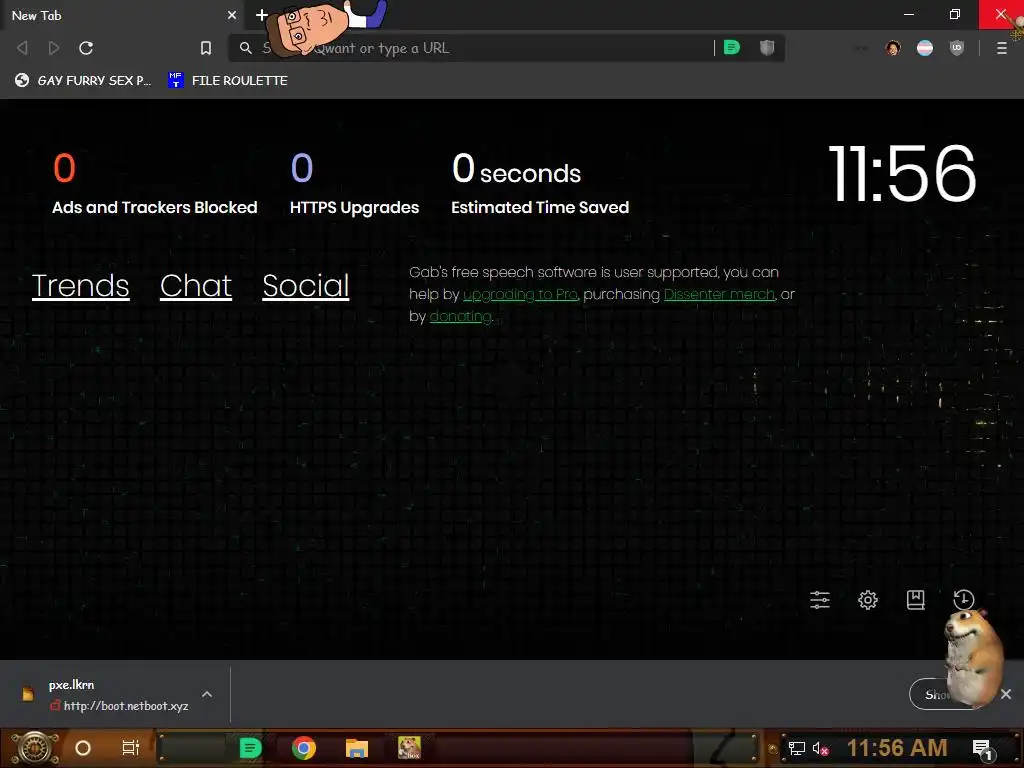Open Task View in taskbar
Image resolution: width=1024 pixels, height=768 pixels.
click(x=131, y=748)
